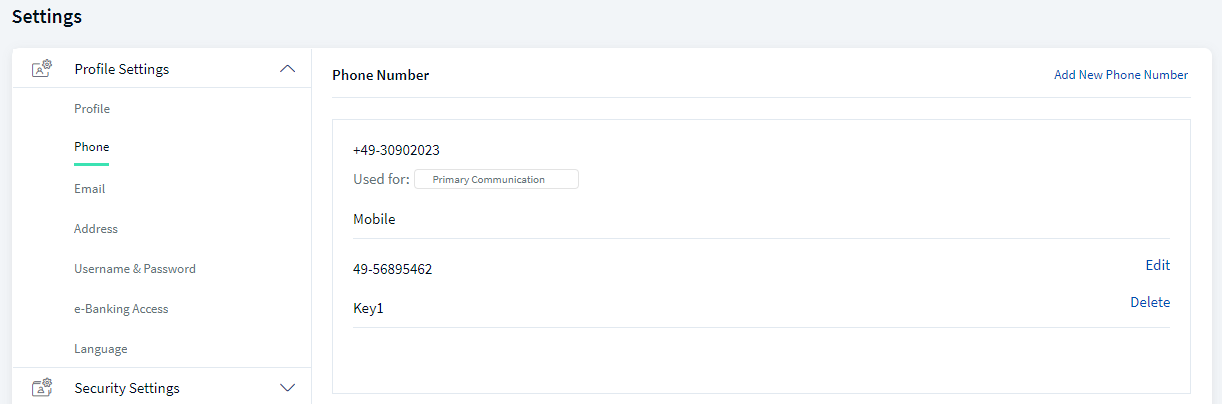Click the Profile Settings header label
The image size is (1222, 404).
tap(122, 69)
